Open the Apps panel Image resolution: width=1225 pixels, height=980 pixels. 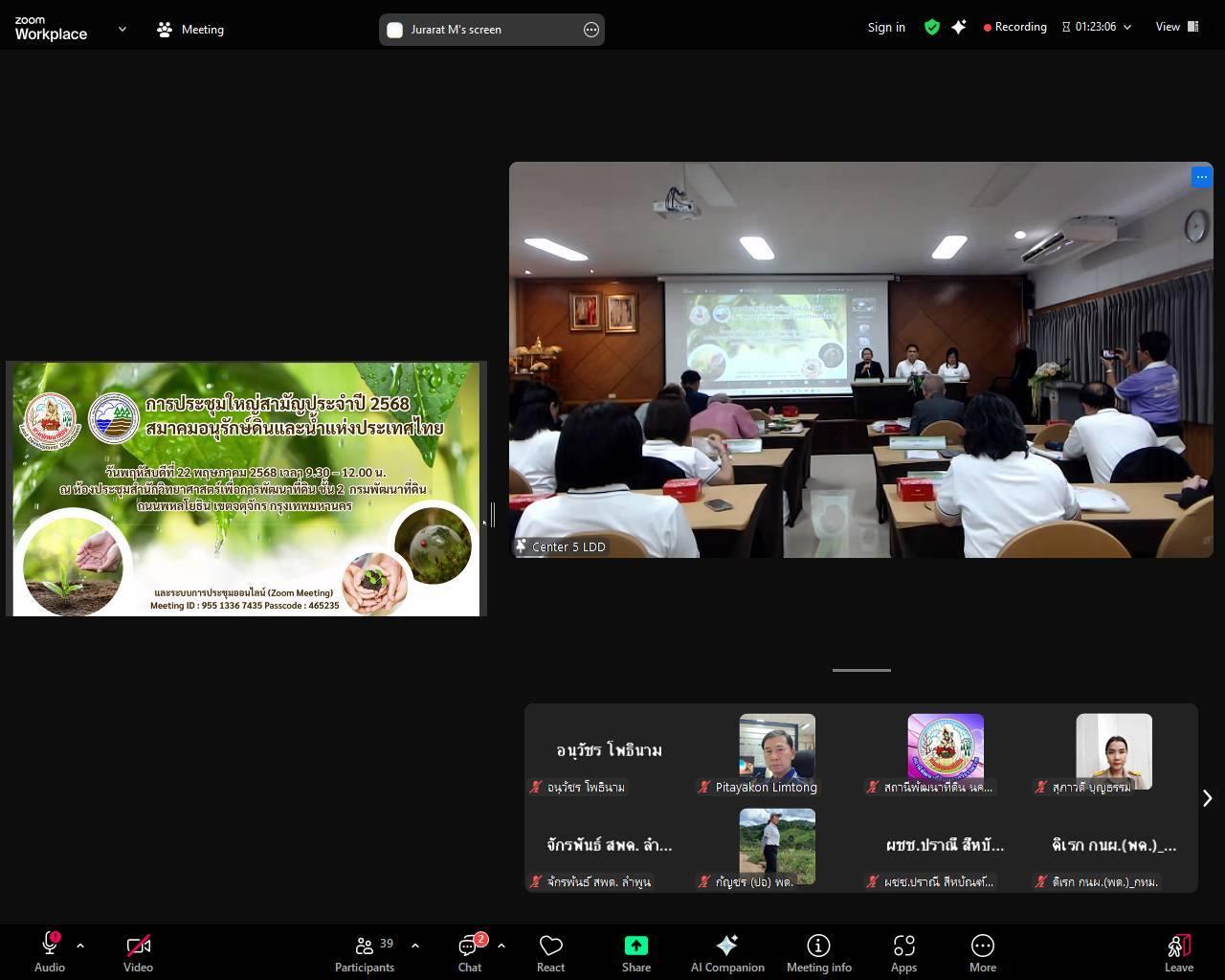[x=903, y=953]
